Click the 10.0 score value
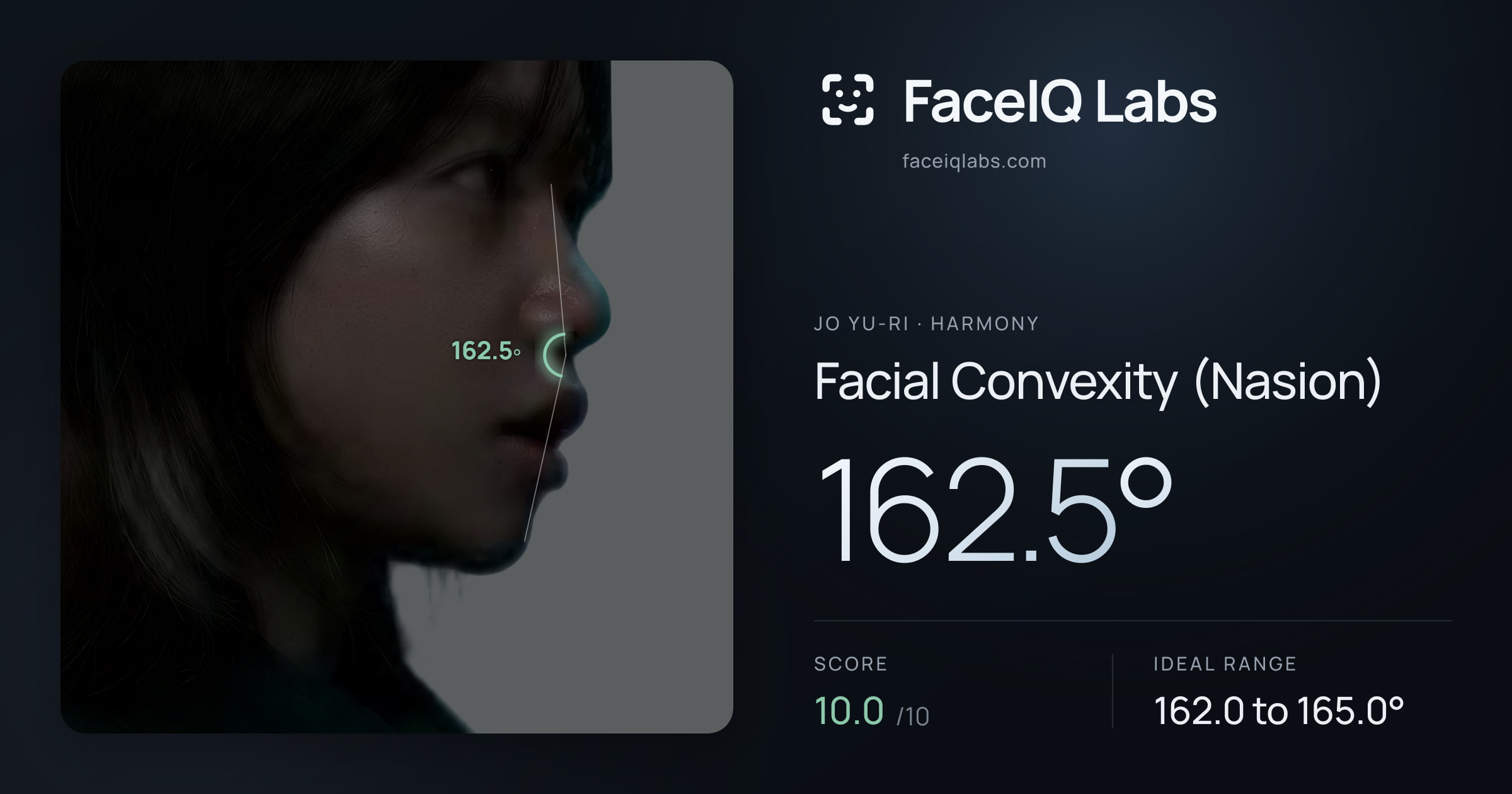1512x794 pixels. tap(849, 711)
